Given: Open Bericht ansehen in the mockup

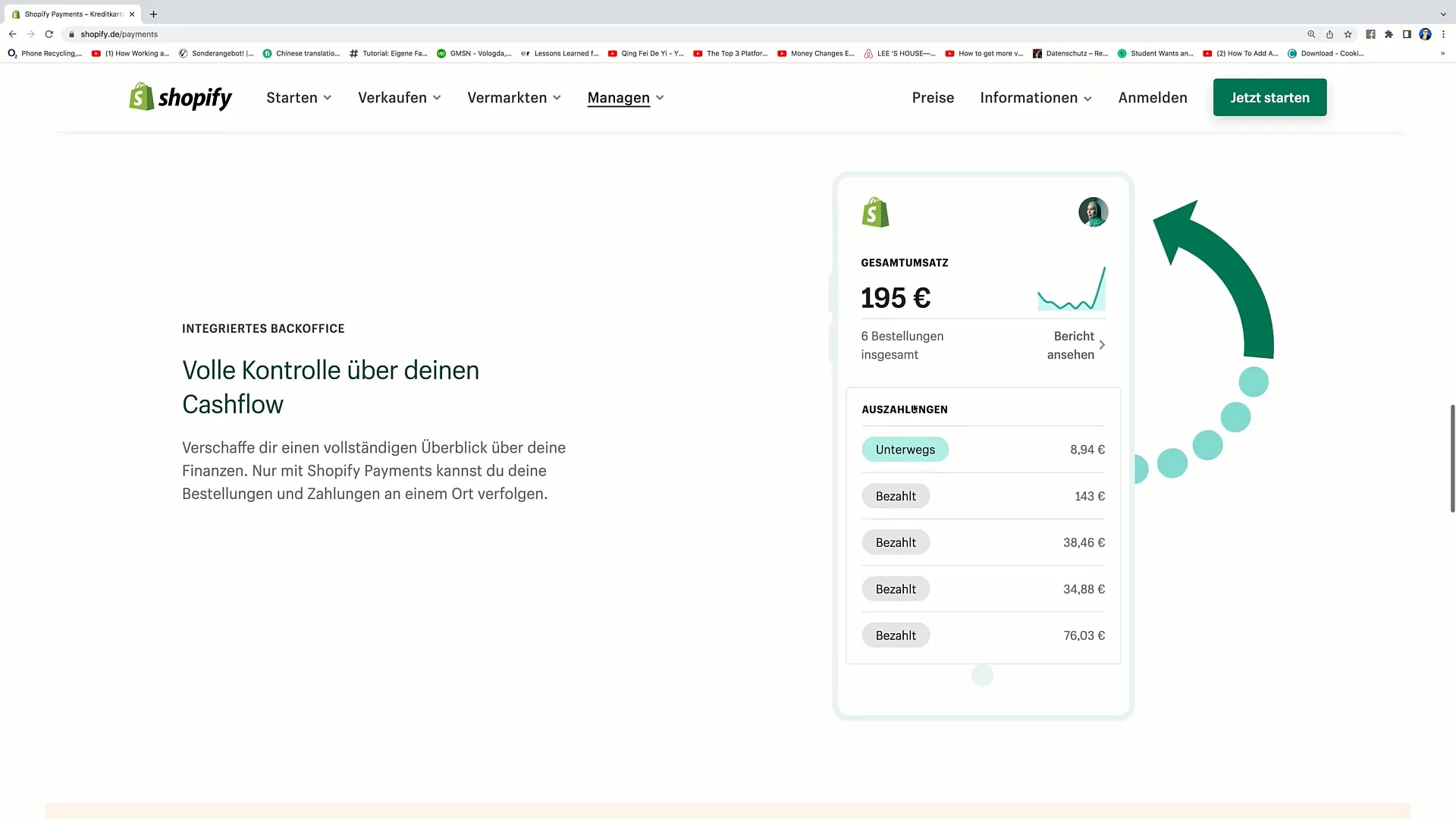Looking at the screenshot, I should coord(1075,345).
